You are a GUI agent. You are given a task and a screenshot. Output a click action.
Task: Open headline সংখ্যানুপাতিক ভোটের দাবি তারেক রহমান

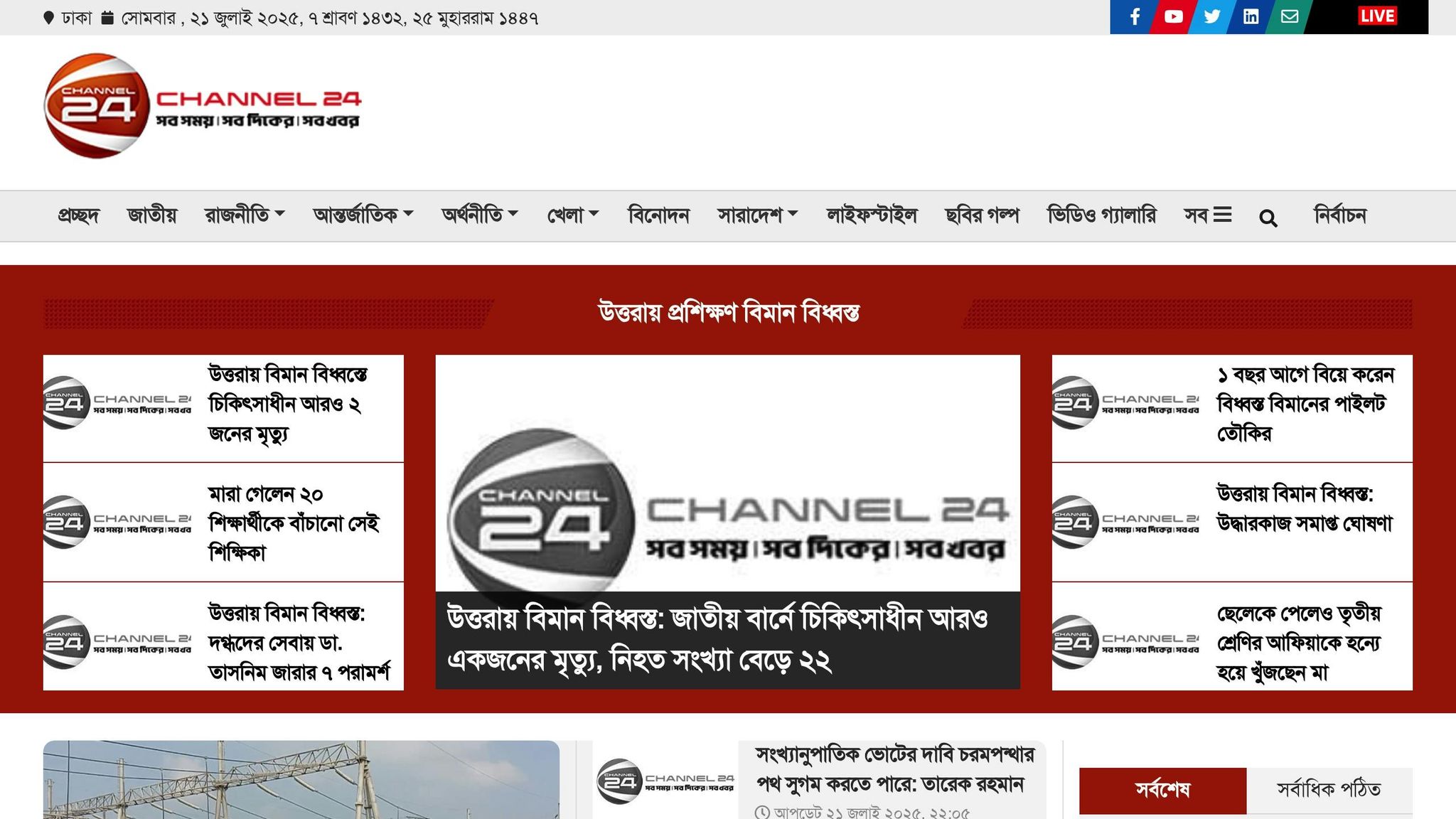pos(895,769)
